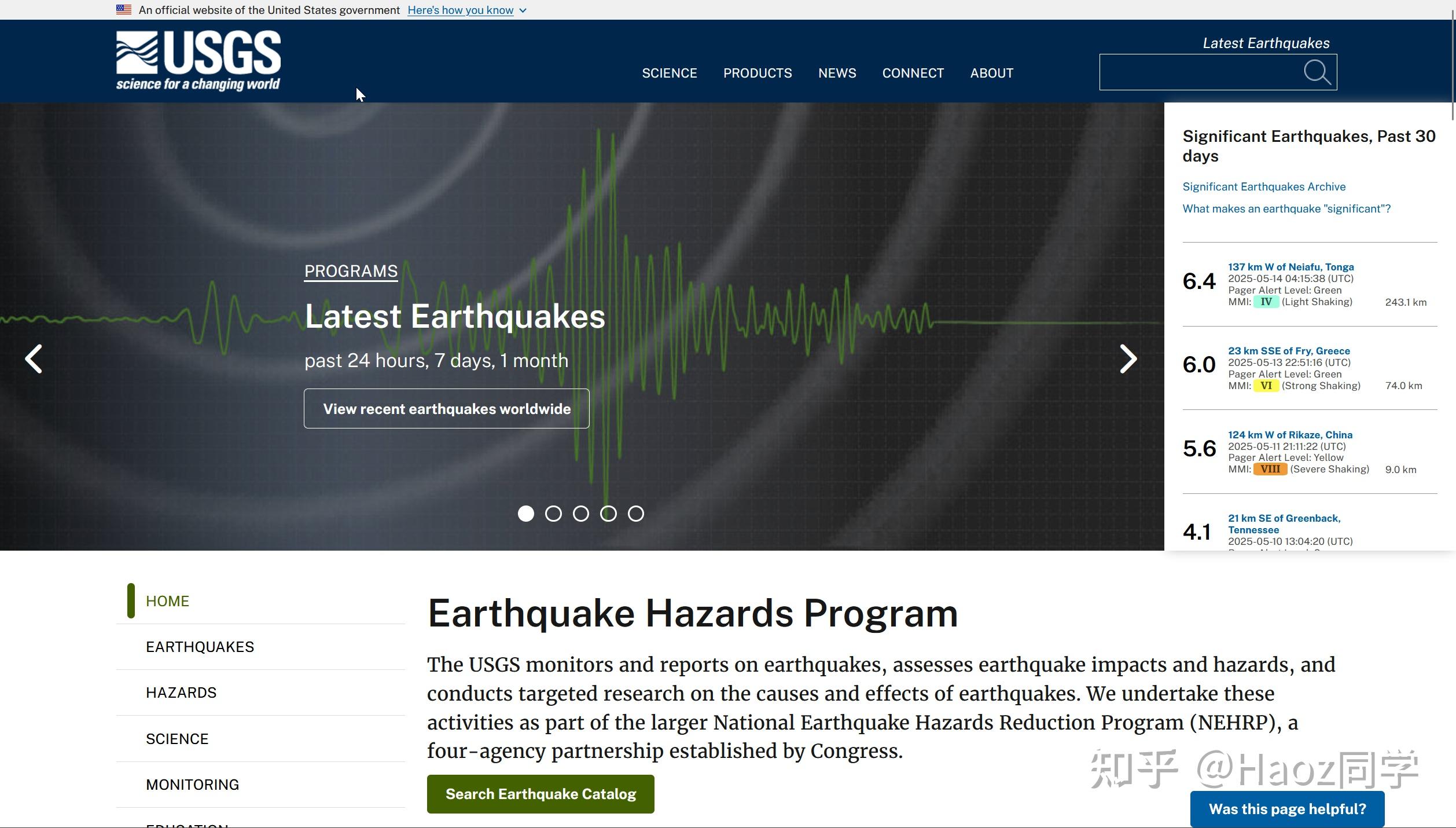Click Search Earthquake Catalog button
1456x828 pixels.
(x=540, y=794)
